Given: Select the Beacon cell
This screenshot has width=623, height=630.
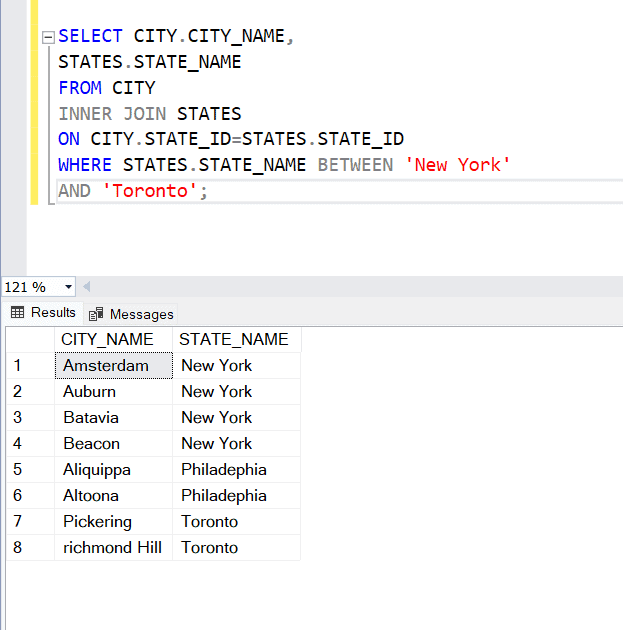Looking at the screenshot, I should 114,444.
